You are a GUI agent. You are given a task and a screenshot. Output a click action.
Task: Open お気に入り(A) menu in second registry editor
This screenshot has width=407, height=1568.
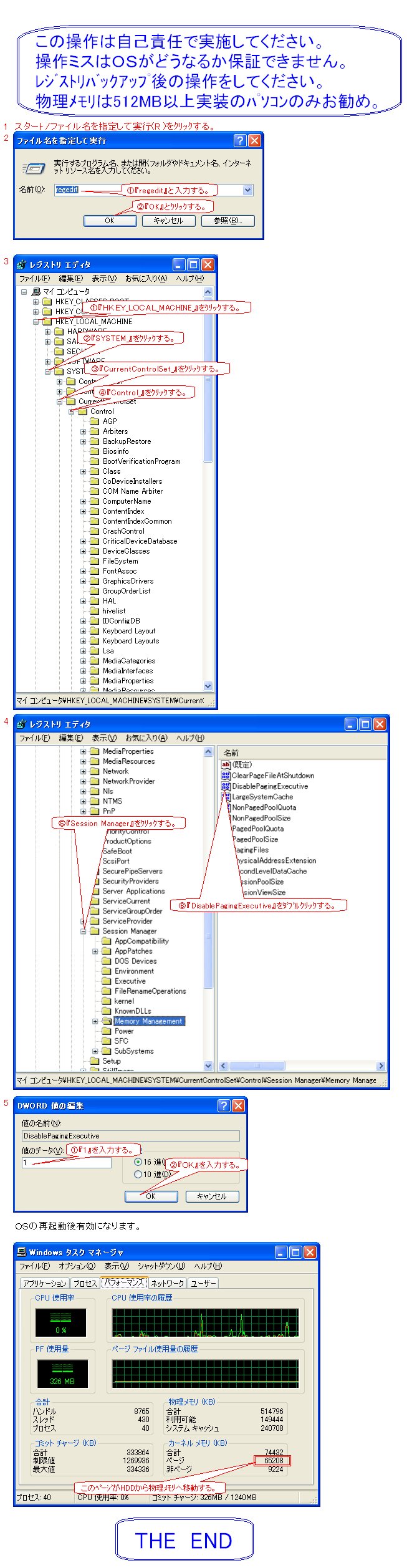[146, 738]
